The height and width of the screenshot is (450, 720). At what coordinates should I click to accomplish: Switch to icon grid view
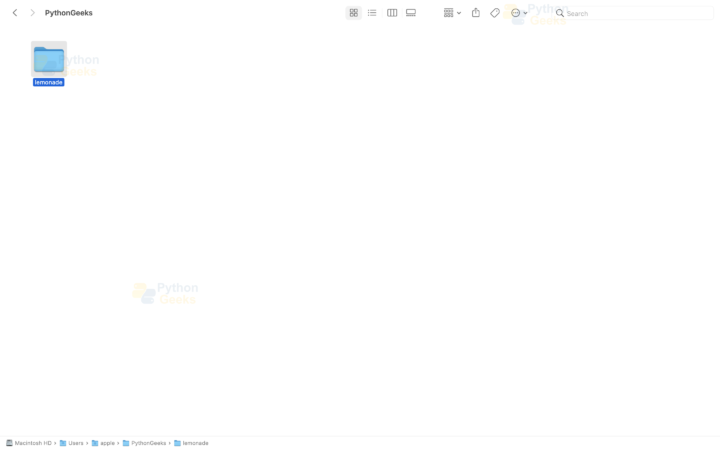[353, 13]
